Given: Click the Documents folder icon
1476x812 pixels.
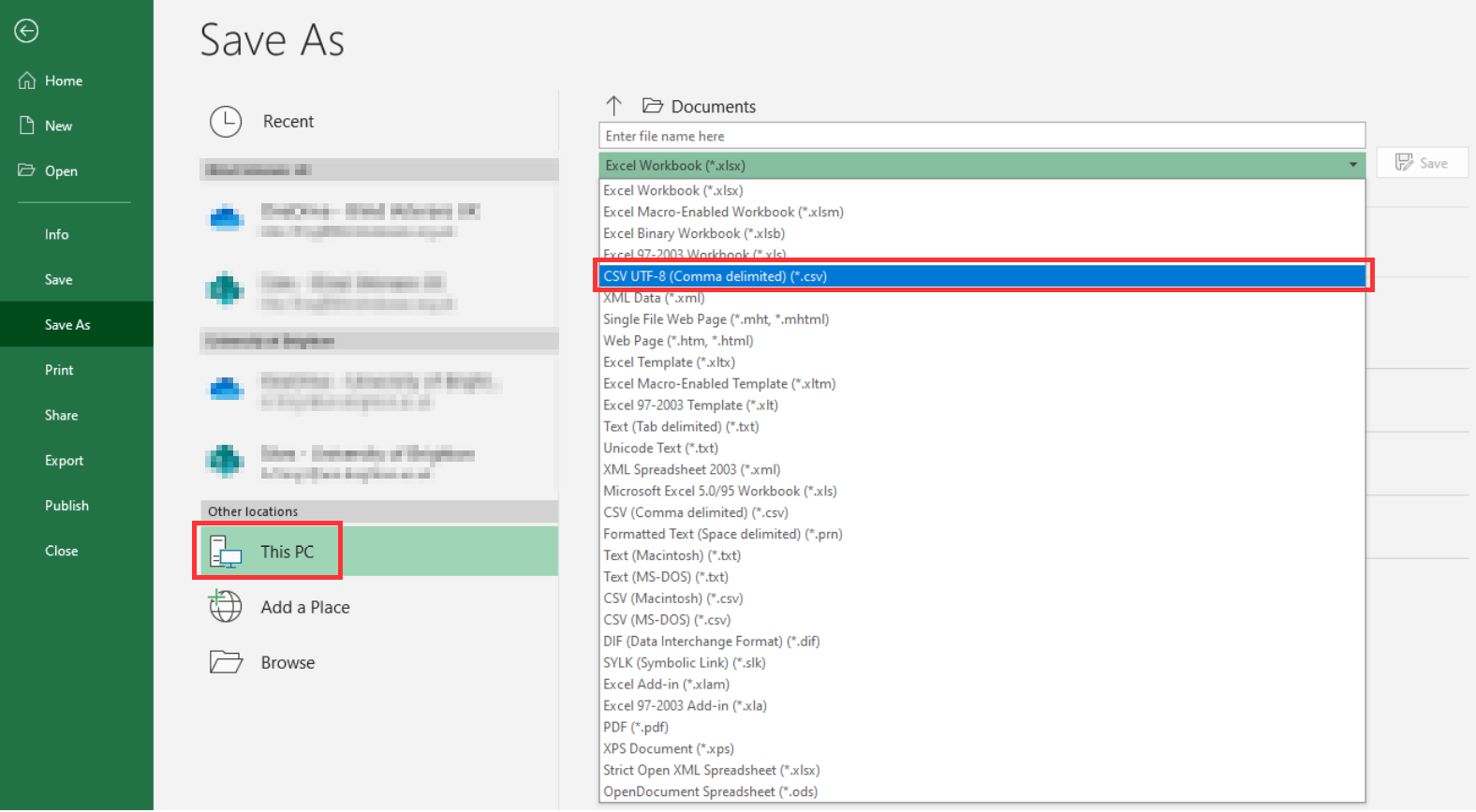Looking at the screenshot, I should pos(653,106).
